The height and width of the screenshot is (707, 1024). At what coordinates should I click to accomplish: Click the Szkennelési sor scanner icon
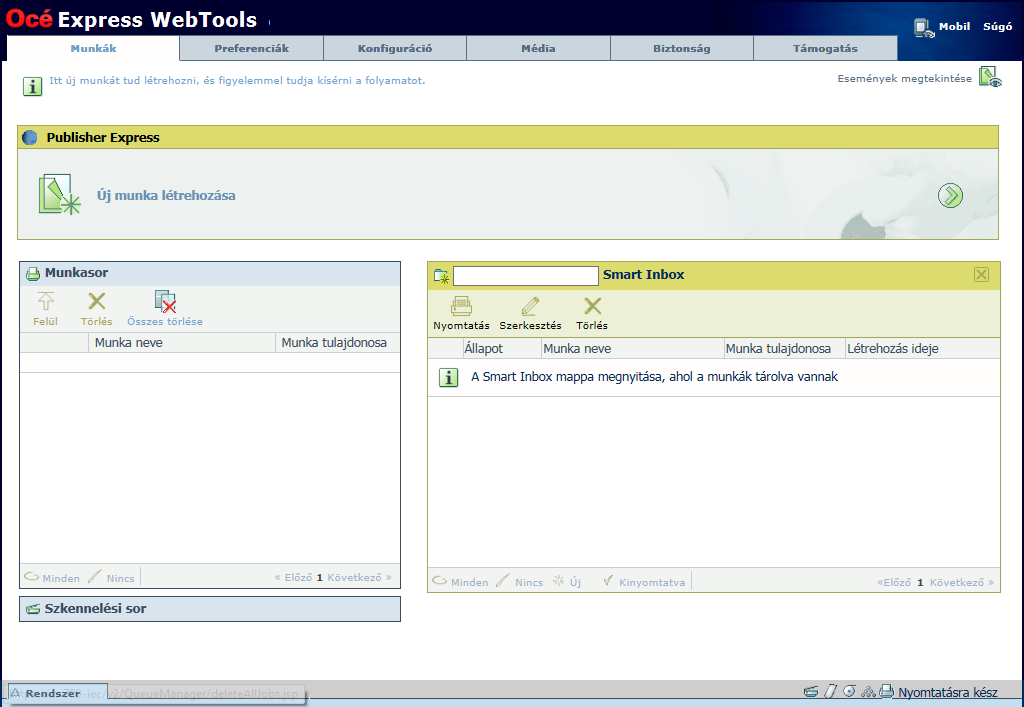point(33,609)
